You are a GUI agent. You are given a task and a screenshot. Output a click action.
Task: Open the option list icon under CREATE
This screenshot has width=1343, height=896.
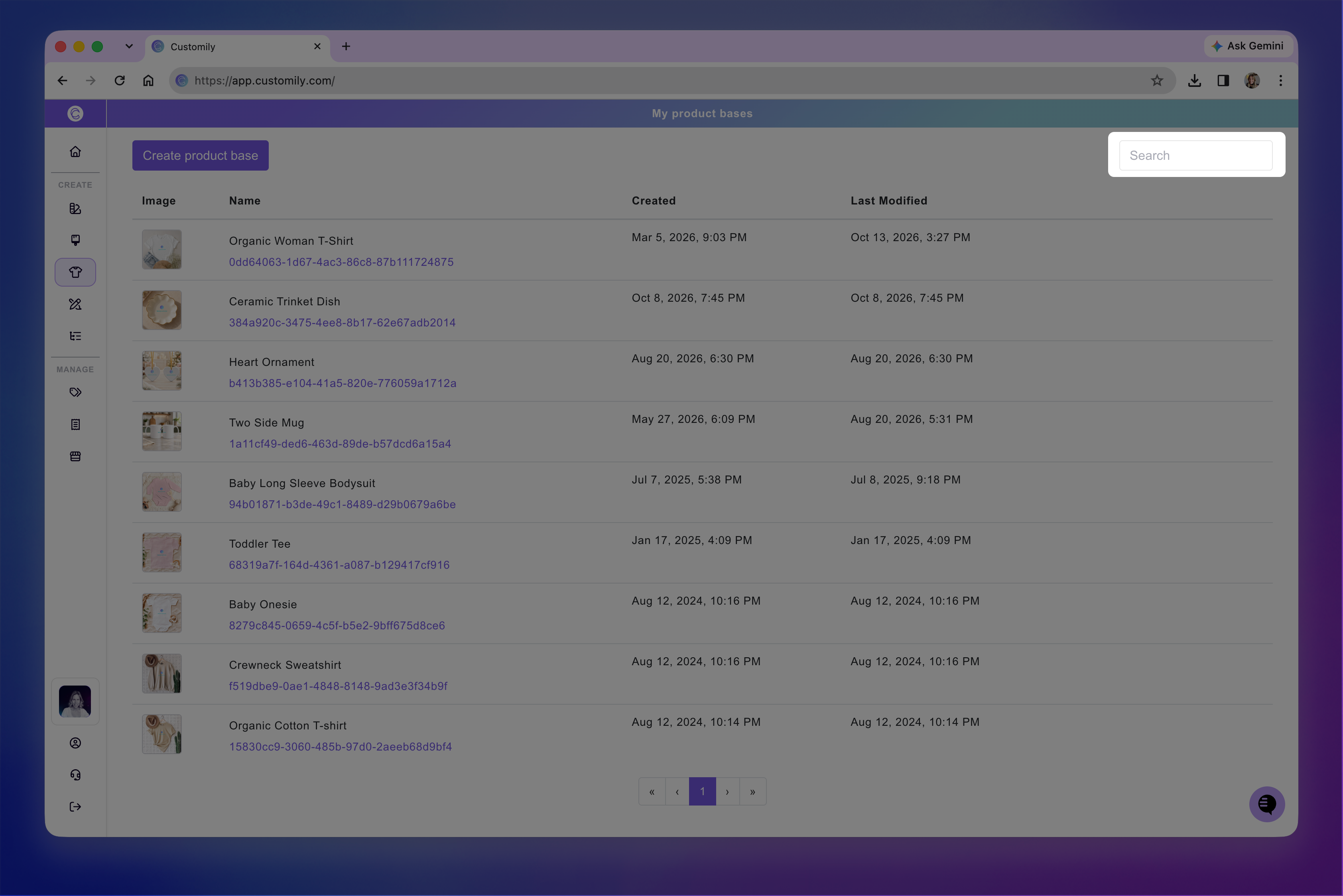pyautogui.click(x=75, y=336)
